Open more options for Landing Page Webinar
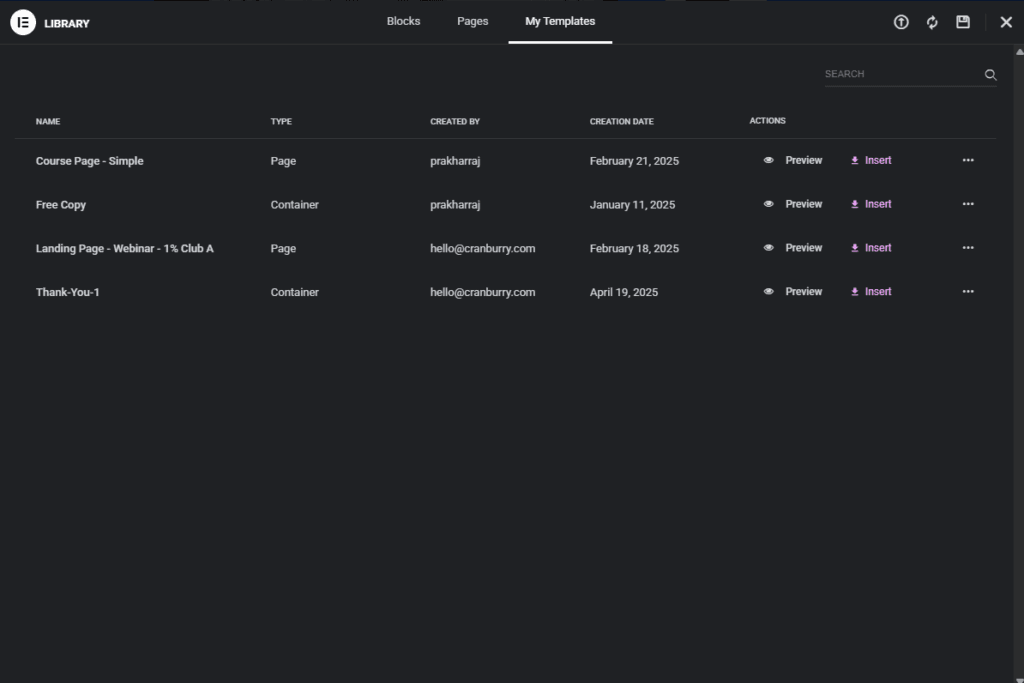Image resolution: width=1024 pixels, height=683 pixels. pyautogui.click(x=967, y=248)
